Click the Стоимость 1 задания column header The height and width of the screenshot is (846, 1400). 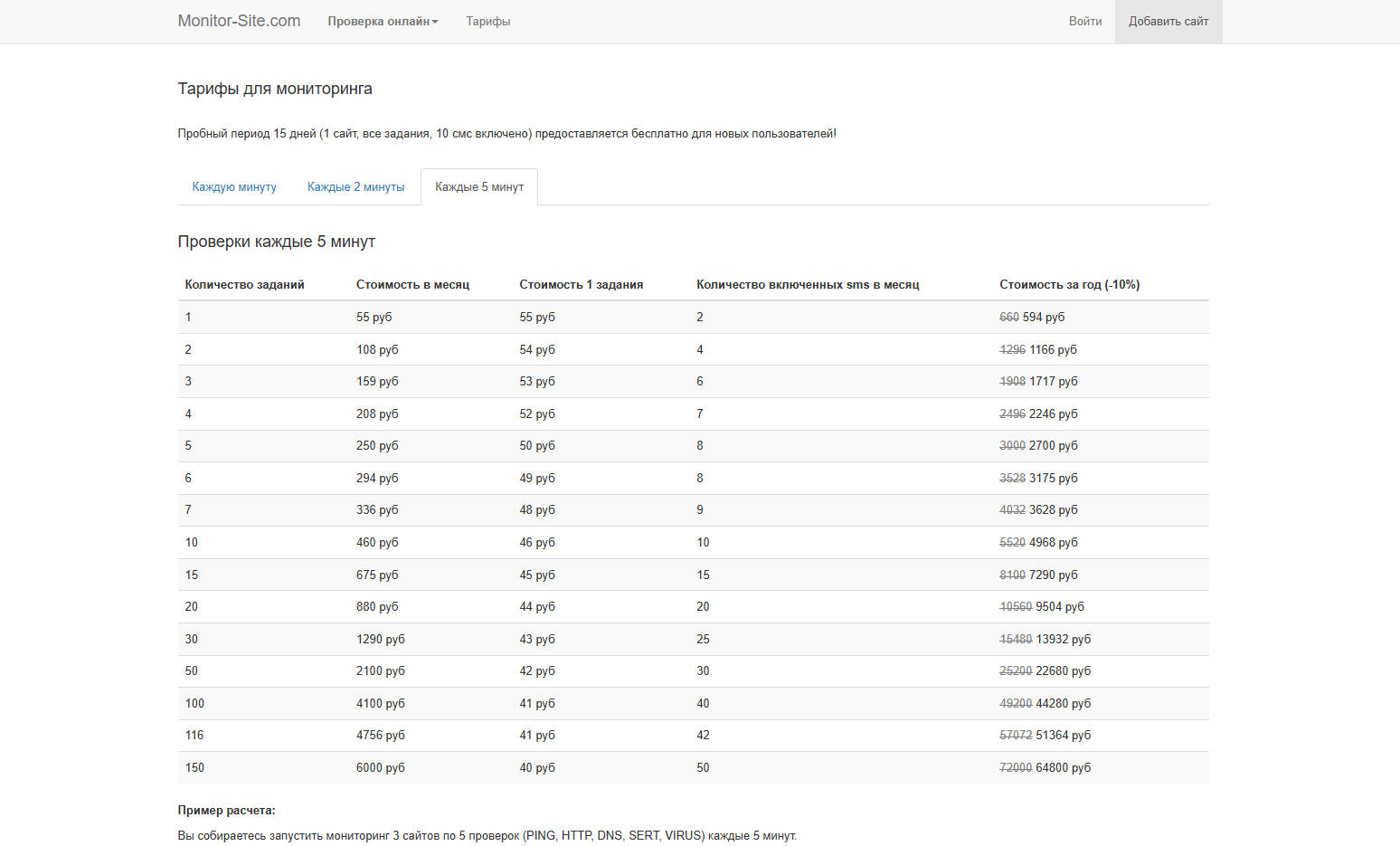581,285
